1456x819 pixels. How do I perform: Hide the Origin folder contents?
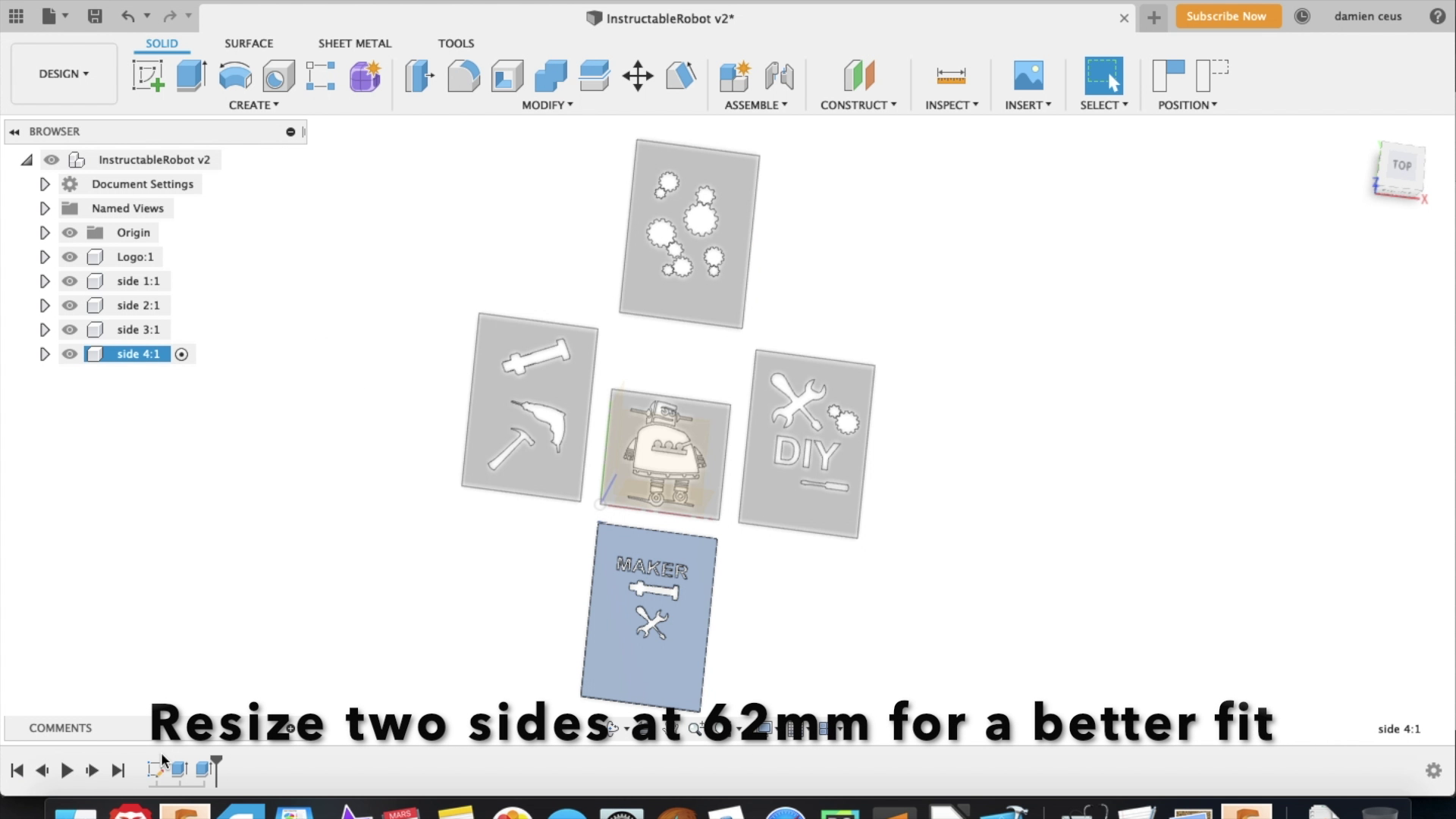pyautogui.click(x=70, y=232)
